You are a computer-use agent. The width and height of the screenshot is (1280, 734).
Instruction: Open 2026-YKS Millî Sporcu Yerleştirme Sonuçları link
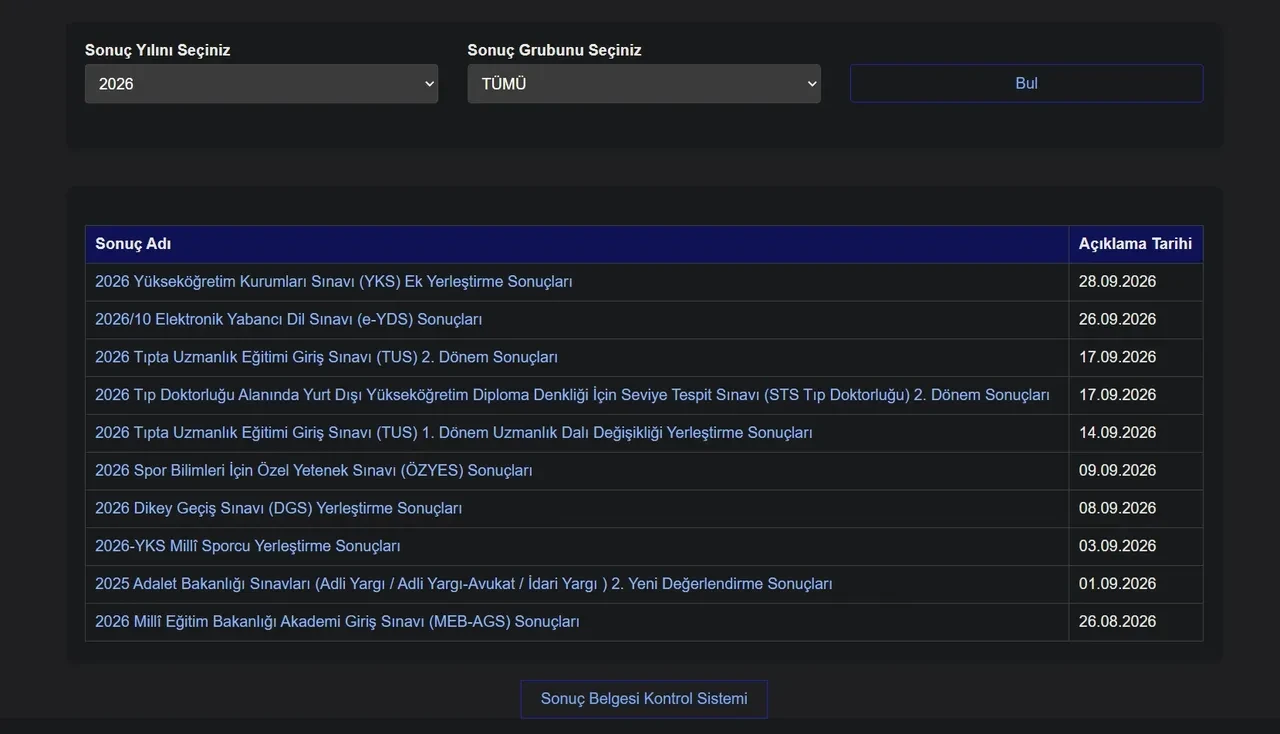[248, 546]
